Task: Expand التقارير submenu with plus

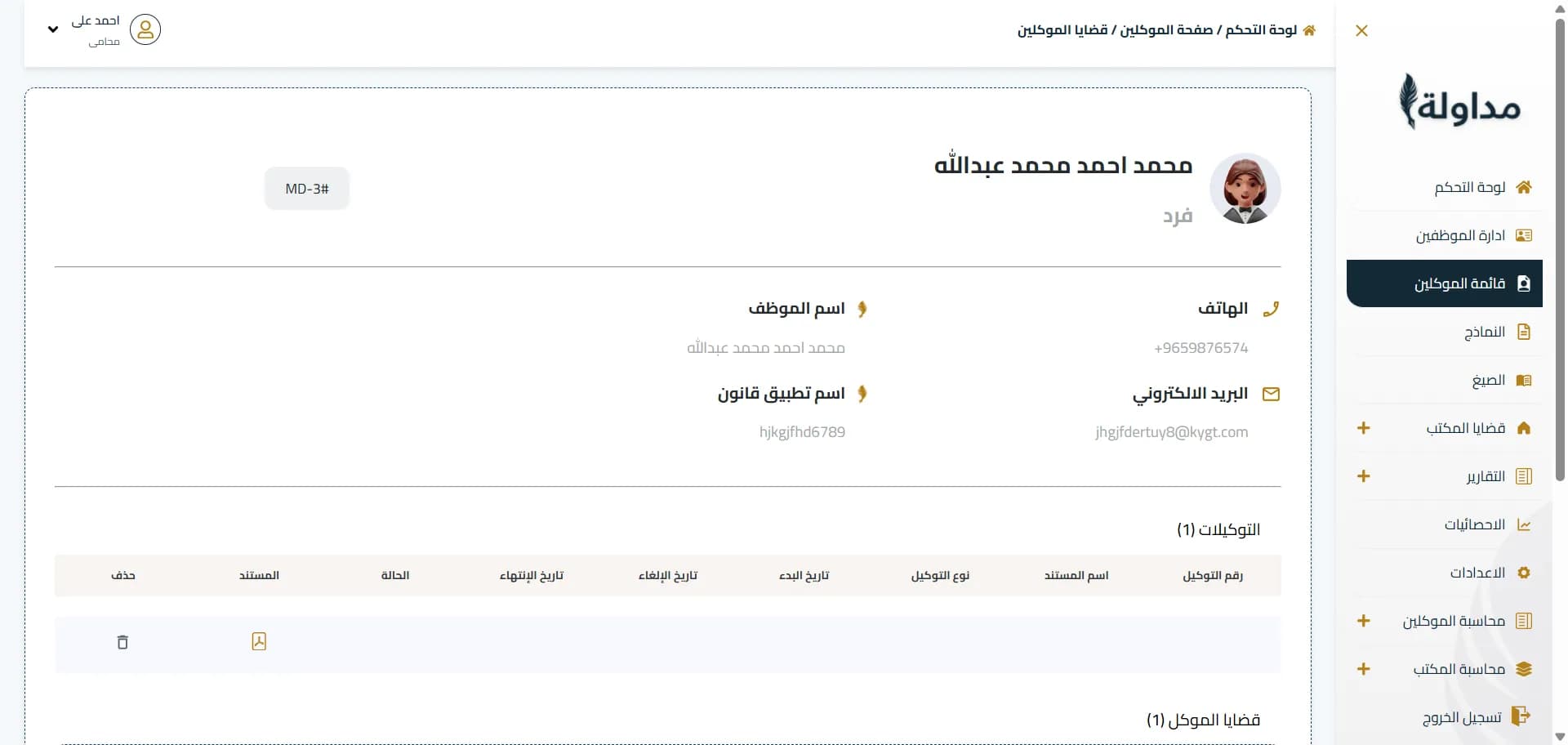Action: 1363,476
